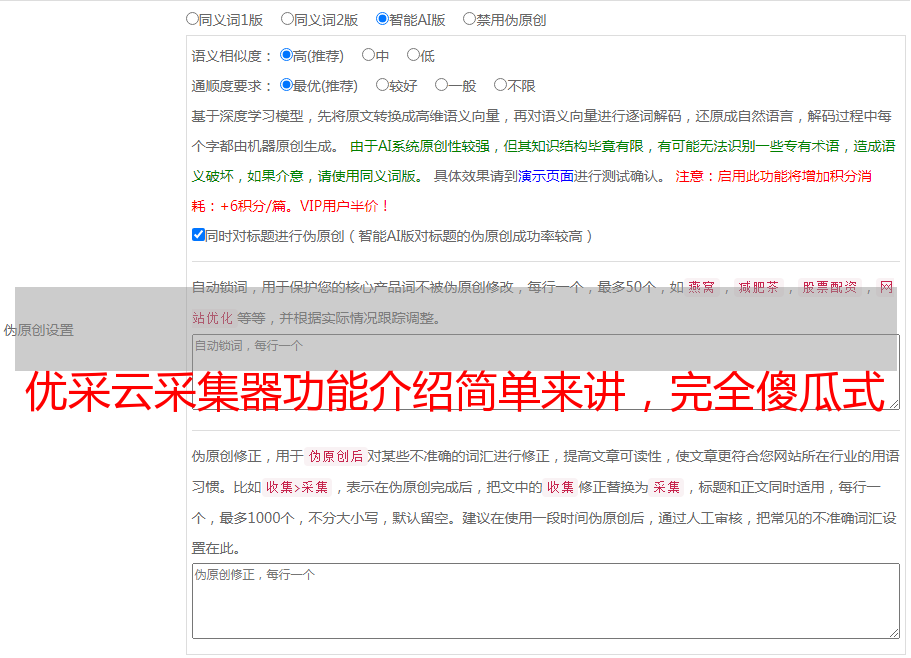Click the 收集>采集 example code tag
The width and height of the screenshot is (911, 658).
pos(297,487)
